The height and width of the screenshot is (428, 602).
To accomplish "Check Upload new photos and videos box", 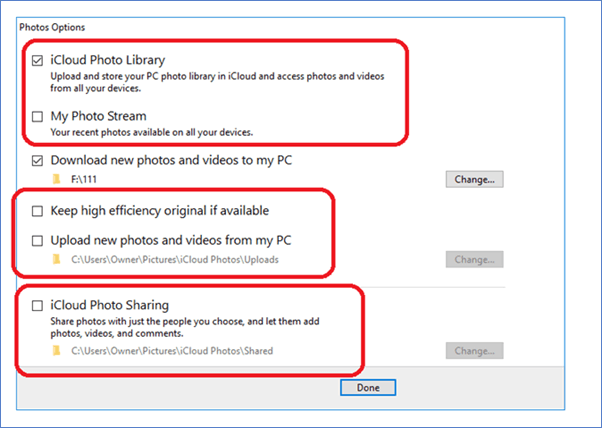I will click(x=38, y=241).
